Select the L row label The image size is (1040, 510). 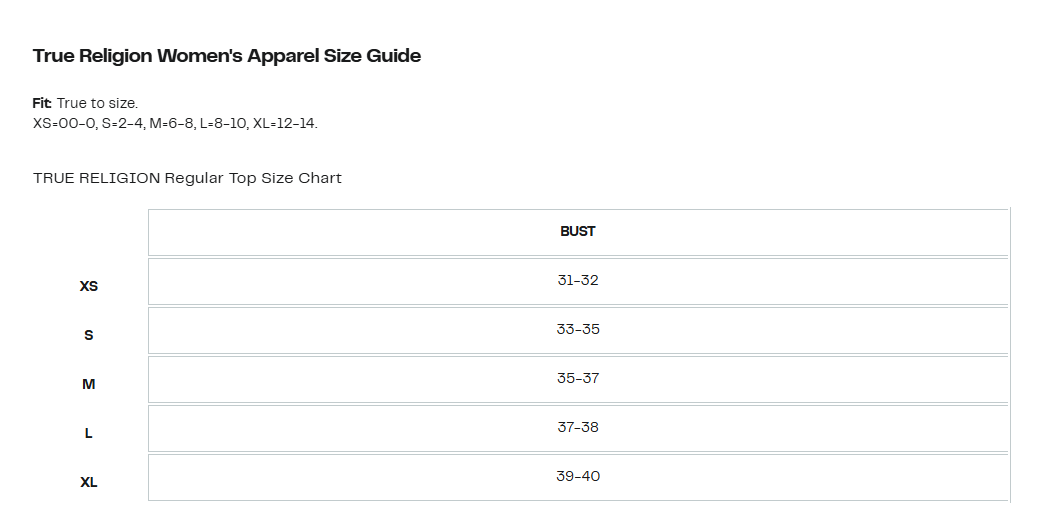(89, 433)
